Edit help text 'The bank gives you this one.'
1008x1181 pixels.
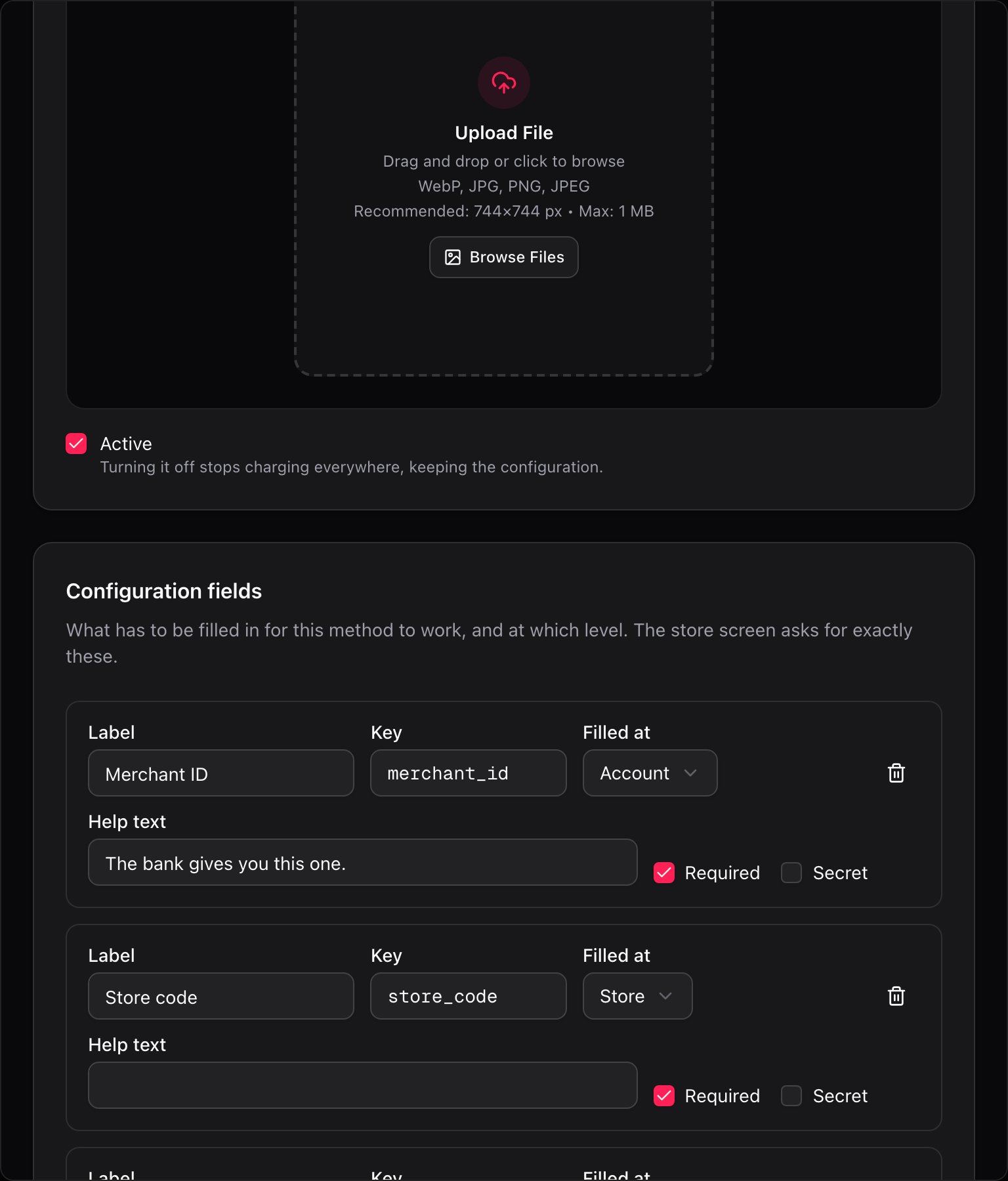(363, 862)
